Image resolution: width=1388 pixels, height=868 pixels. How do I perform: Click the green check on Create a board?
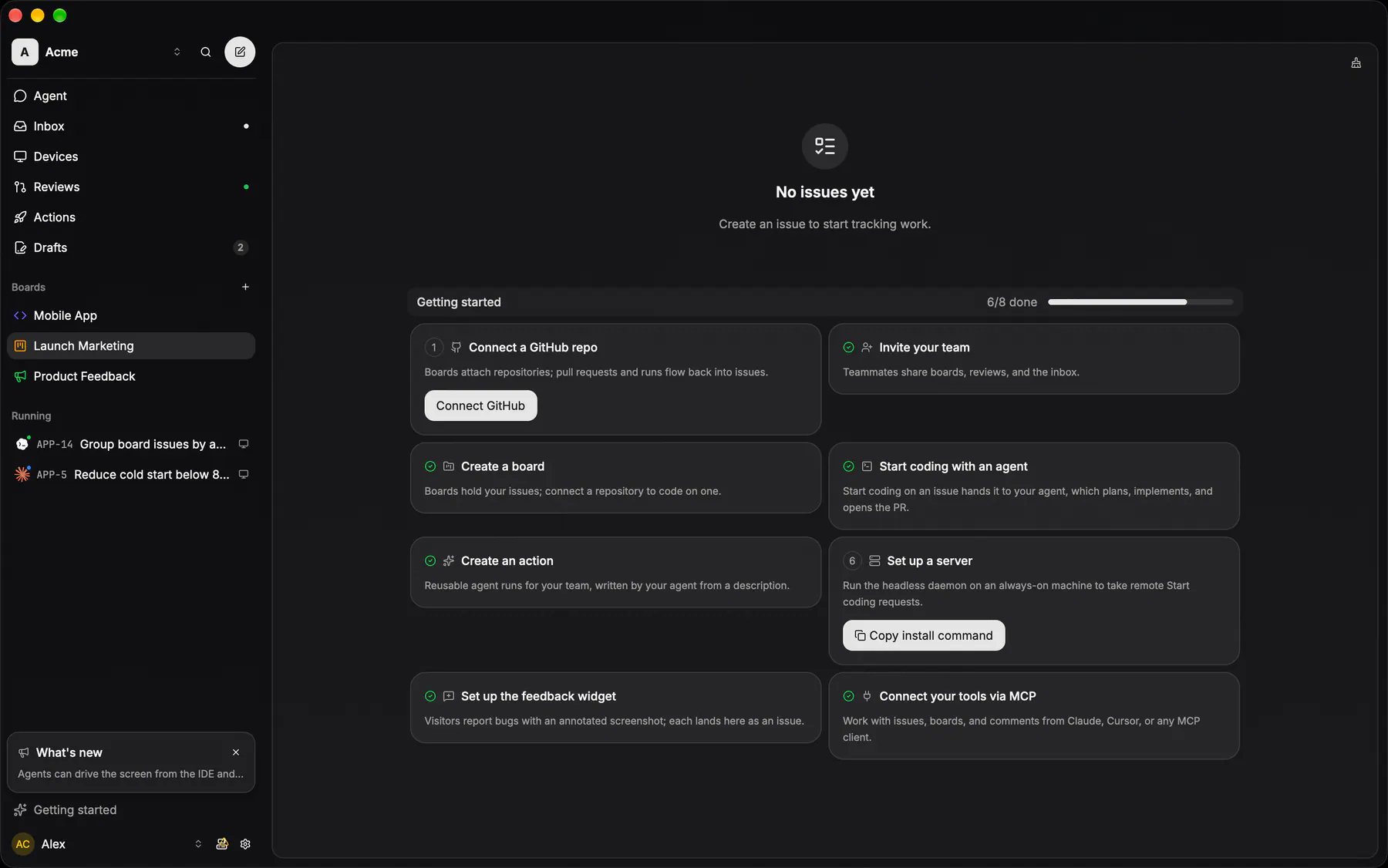430,466
